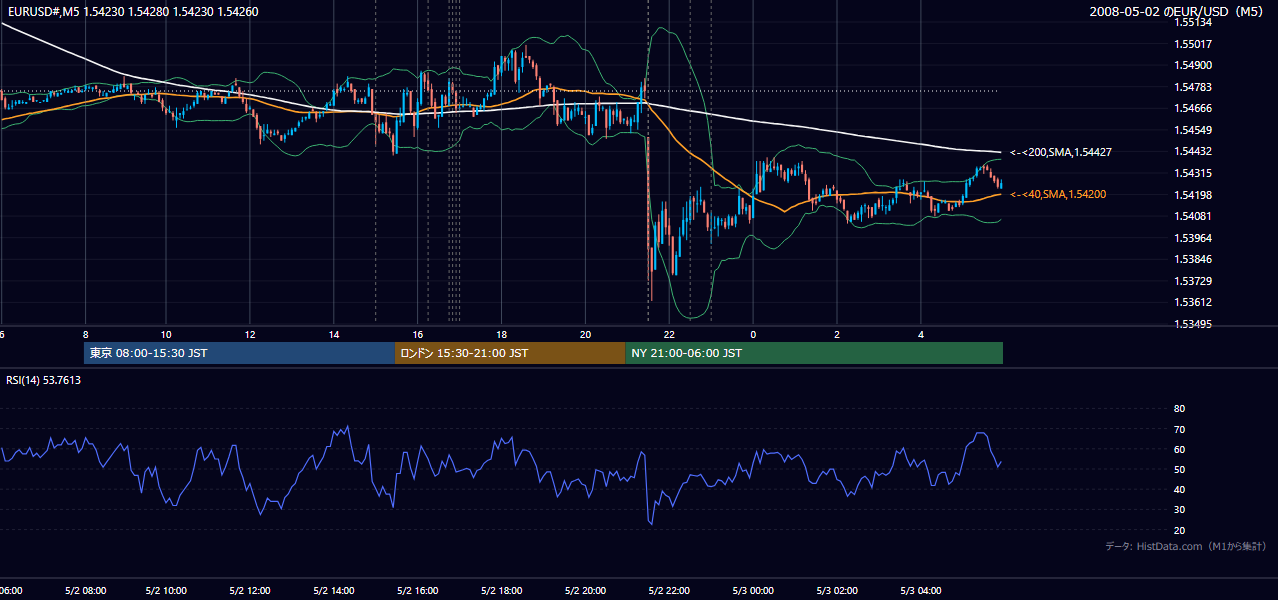Click the 5/2 14:00 time label
The height and width of the screenshot is (600, 1278).
point(335,591)
